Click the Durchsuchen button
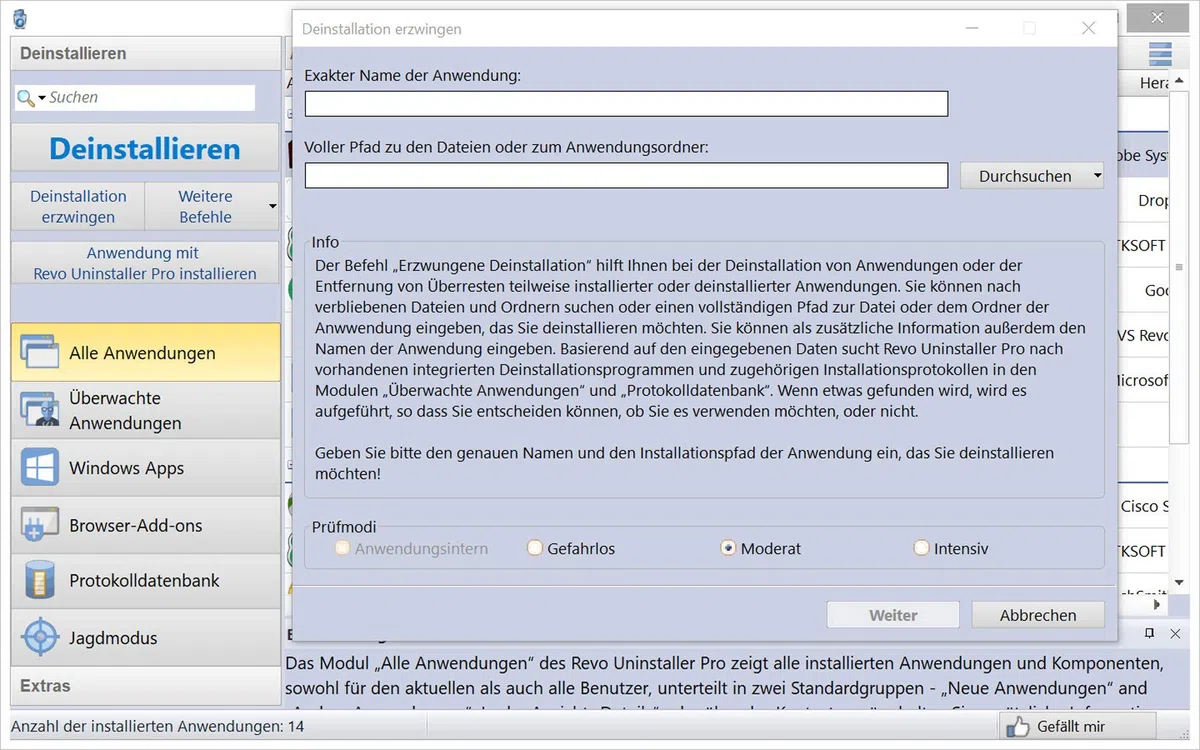Viewport: 1200px width, 750px height. (1025, 176)
